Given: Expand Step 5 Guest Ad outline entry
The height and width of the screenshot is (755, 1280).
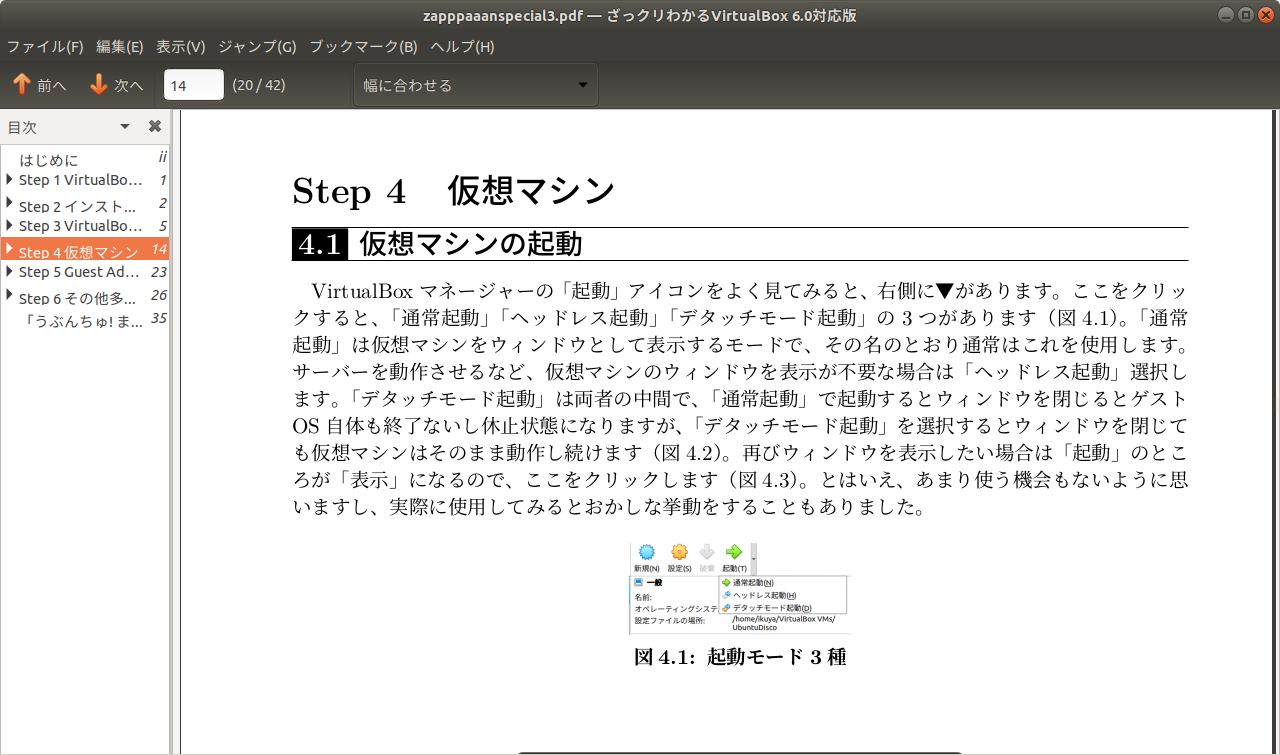Looking at the screenshot, I should (x=10, y=272).
